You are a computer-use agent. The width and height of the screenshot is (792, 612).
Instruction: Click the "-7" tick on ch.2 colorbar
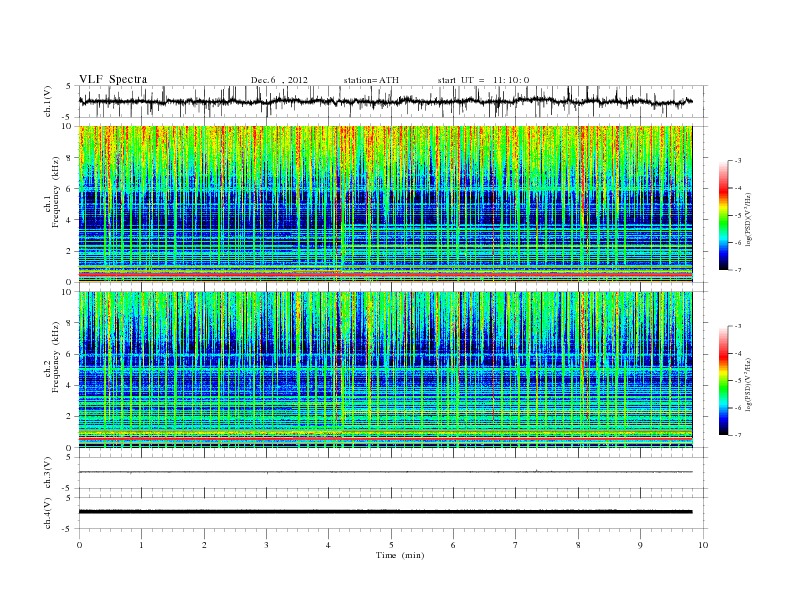(x=737, y=435)
